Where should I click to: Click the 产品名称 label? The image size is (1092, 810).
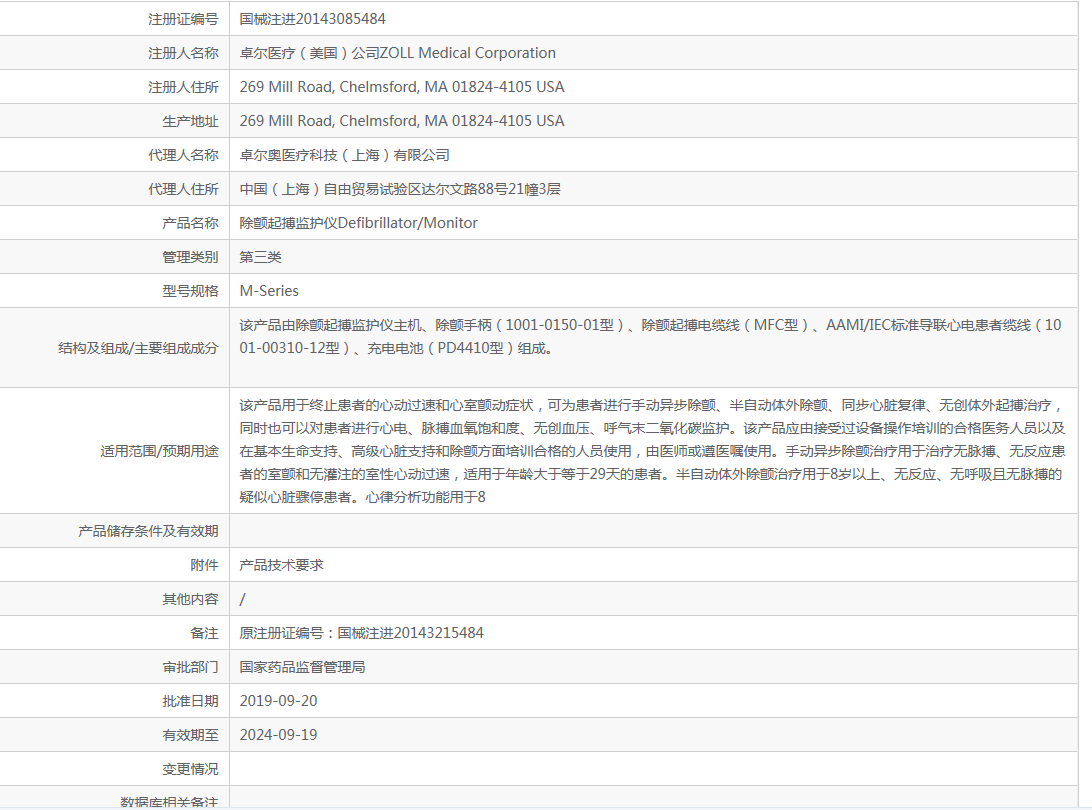[190, 224]
